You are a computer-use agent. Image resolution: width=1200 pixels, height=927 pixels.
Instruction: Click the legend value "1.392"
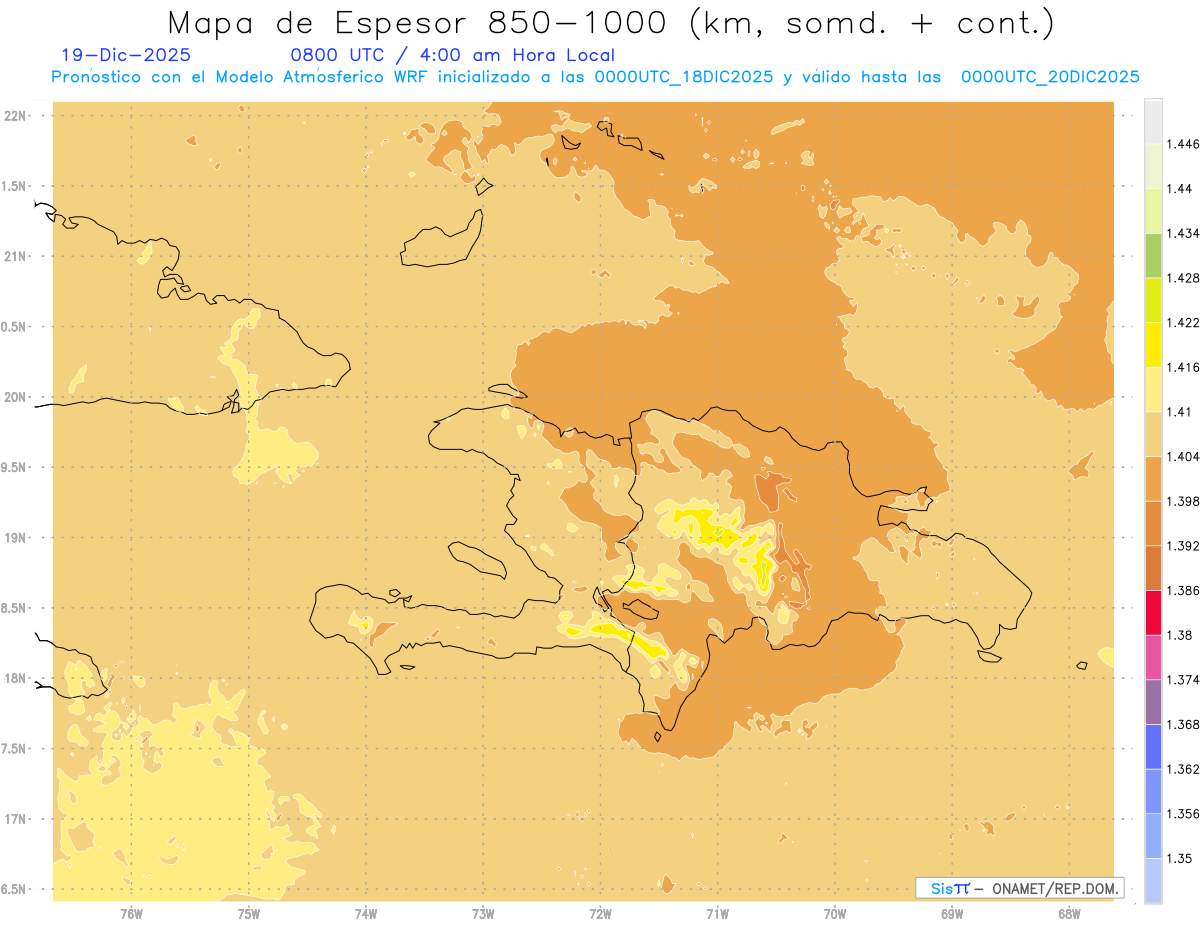[x=1183, y=546]
